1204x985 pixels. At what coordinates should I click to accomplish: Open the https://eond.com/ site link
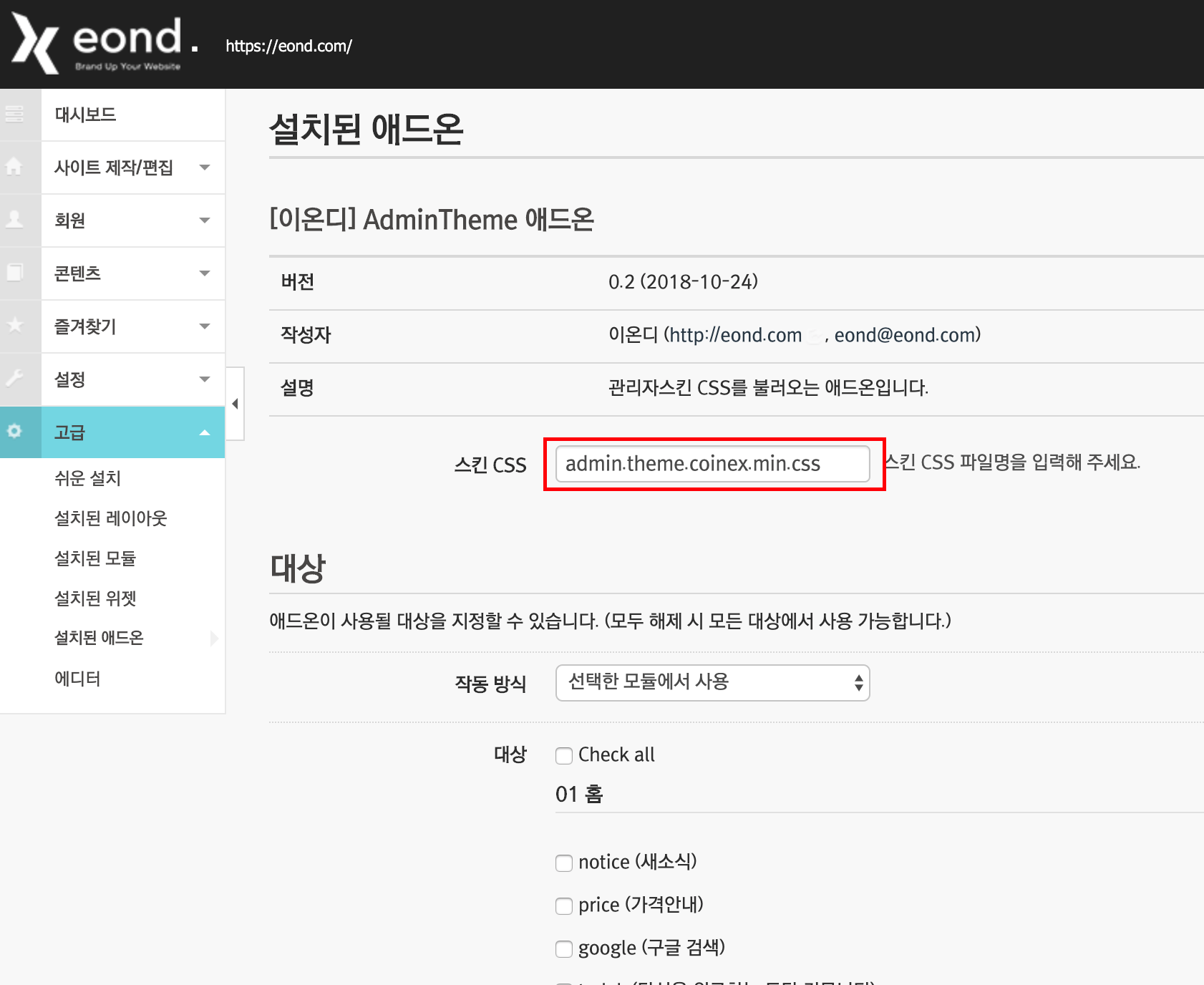pos(288,46)
